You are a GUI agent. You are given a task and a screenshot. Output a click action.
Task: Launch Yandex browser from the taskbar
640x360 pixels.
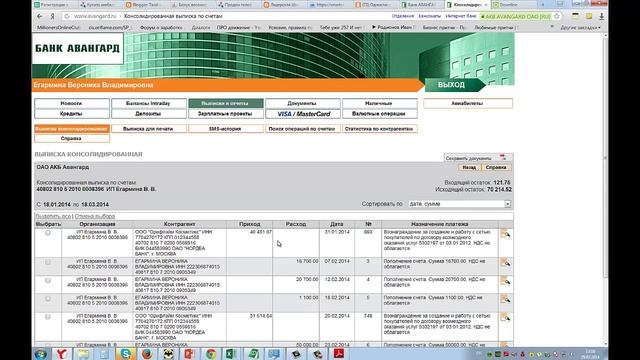click(62, 354)
